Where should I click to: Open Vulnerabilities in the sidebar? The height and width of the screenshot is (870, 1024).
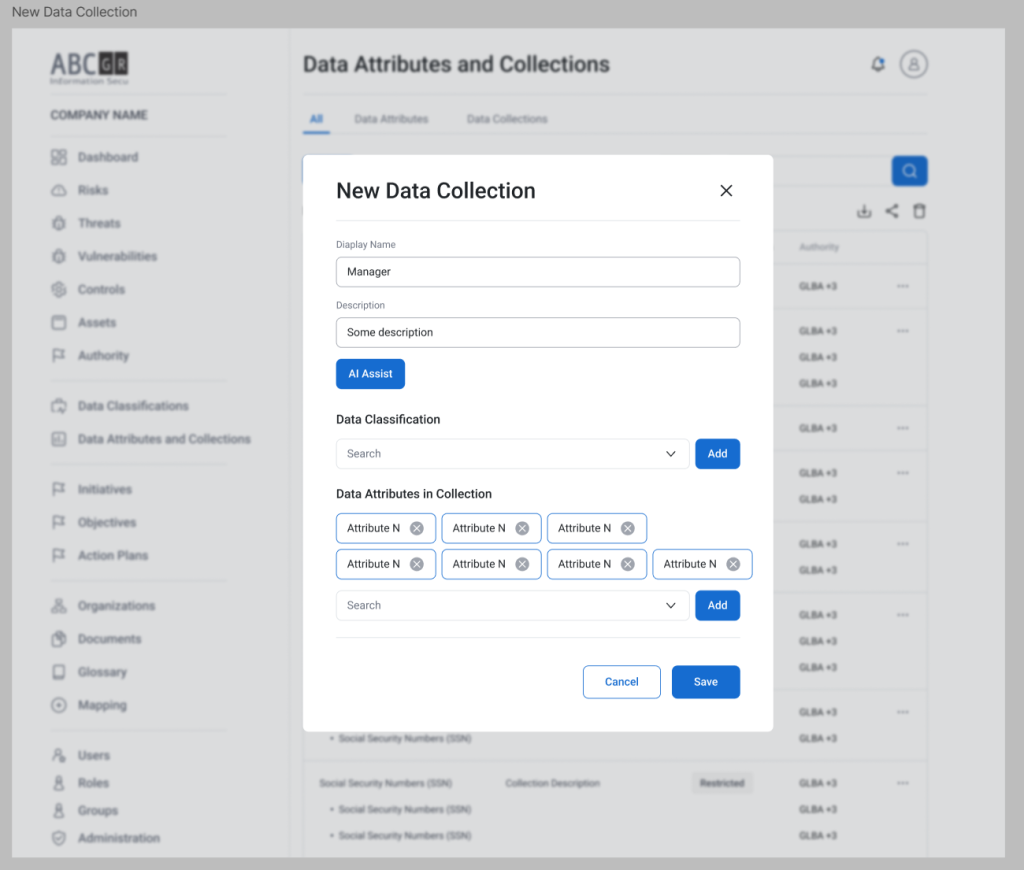117,256
